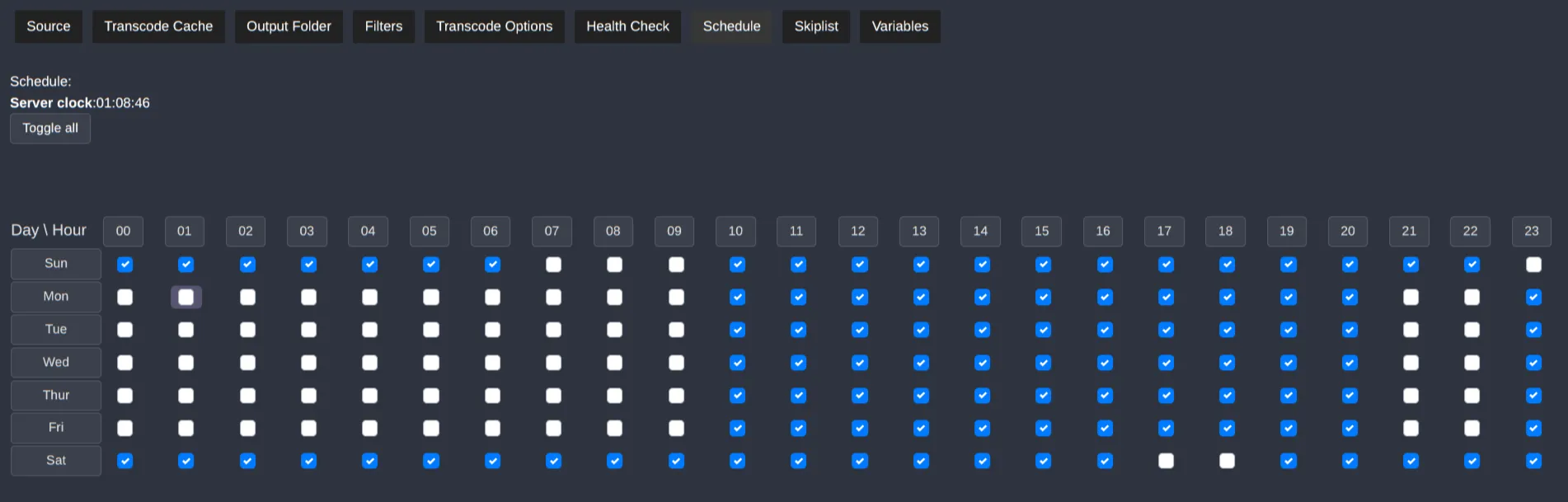Enable Sunday hour 07 checkbox

point(554,265)
